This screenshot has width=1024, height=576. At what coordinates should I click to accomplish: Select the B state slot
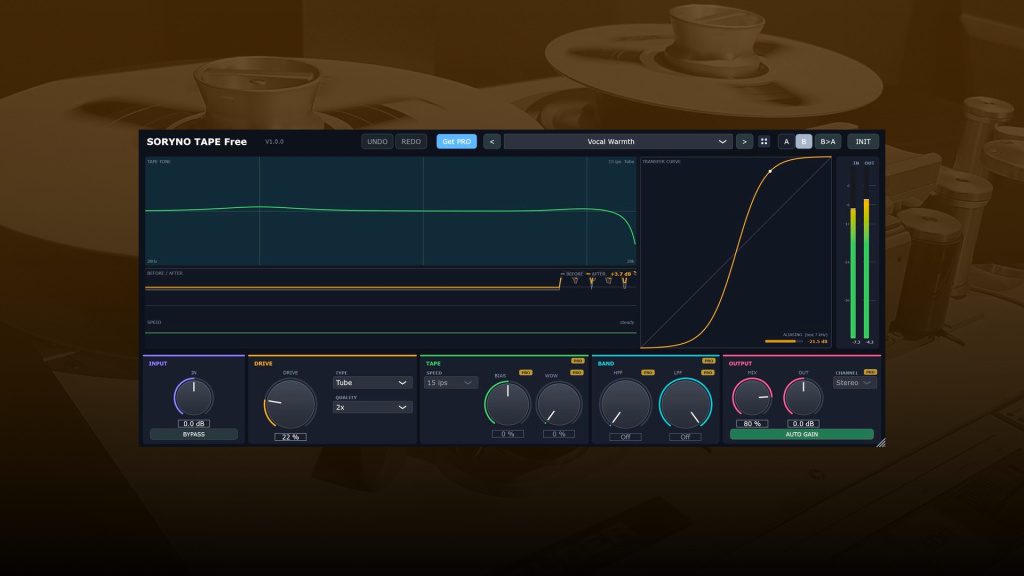tap(804, 141)
